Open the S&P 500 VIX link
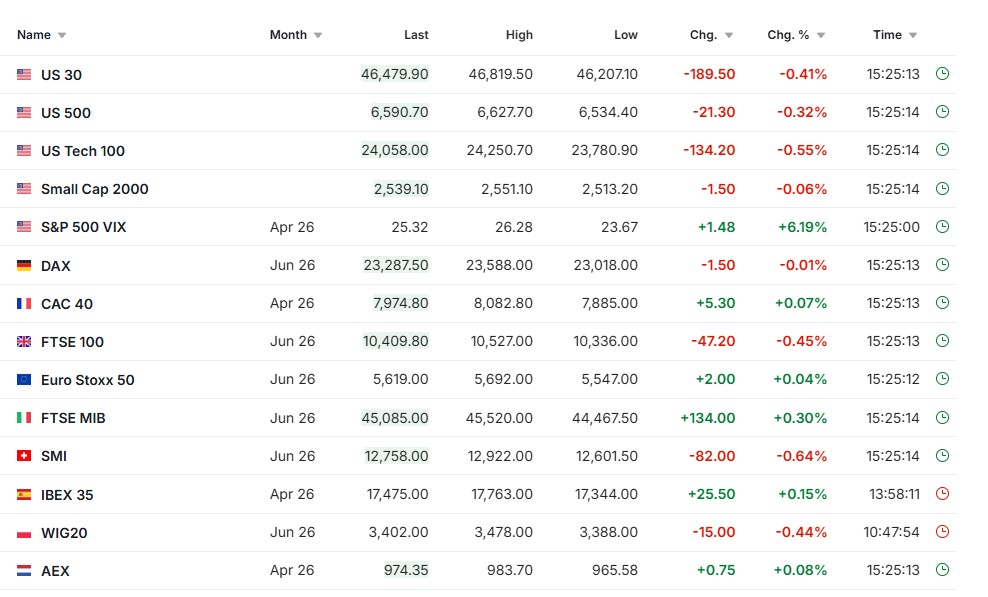 pos(83,227)
